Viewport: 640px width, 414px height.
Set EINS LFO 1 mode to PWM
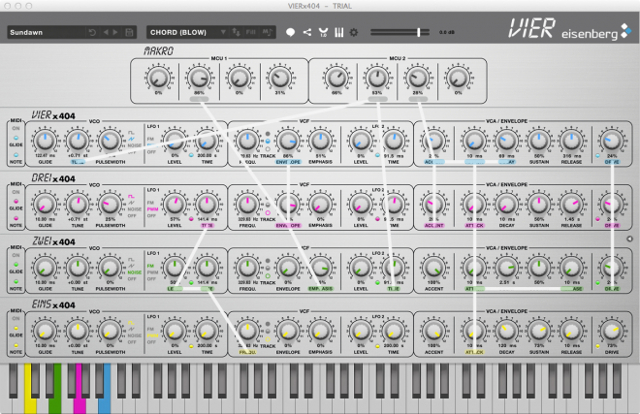(x=153, y=336)
